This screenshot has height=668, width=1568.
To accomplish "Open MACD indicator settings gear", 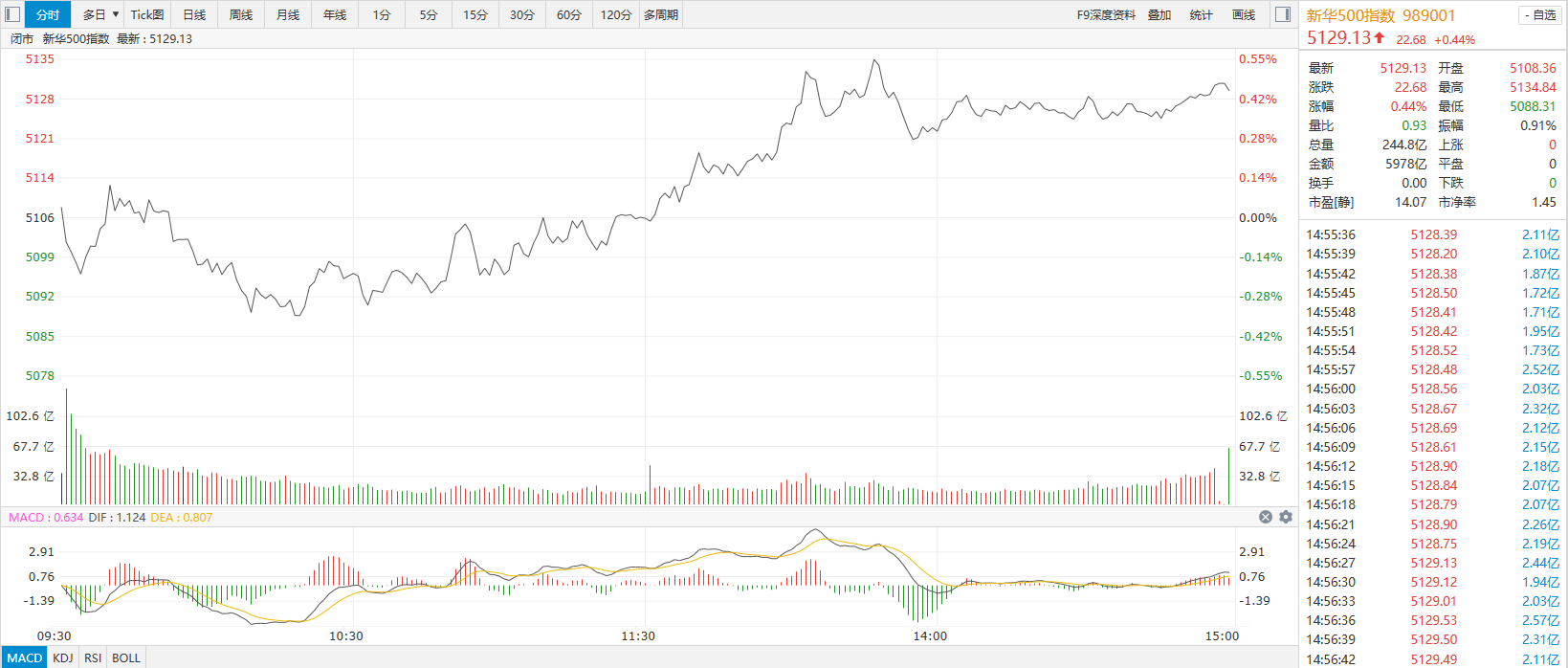I will 1285,517.
